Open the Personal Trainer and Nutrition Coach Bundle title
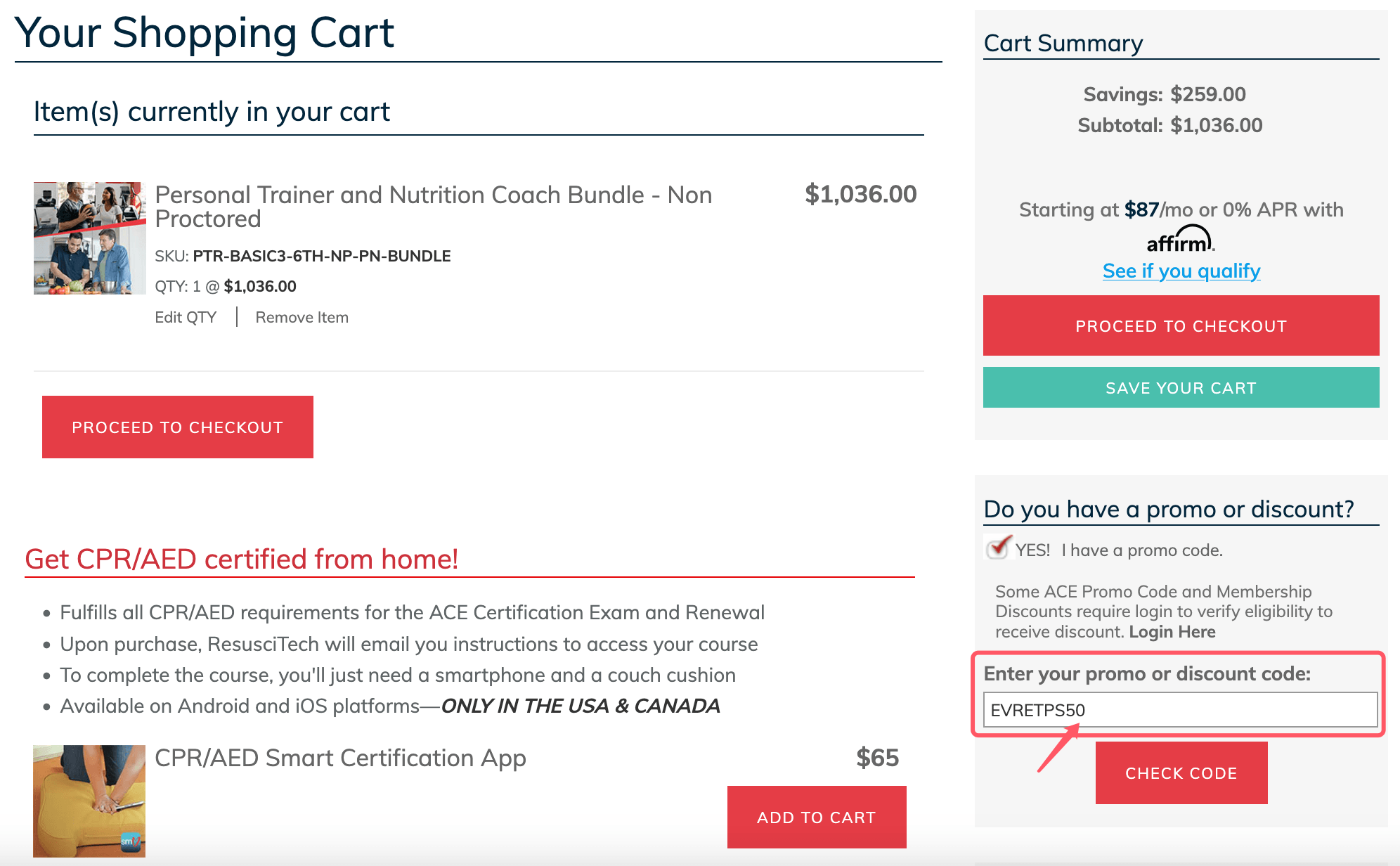 click(x=434, y=207)
